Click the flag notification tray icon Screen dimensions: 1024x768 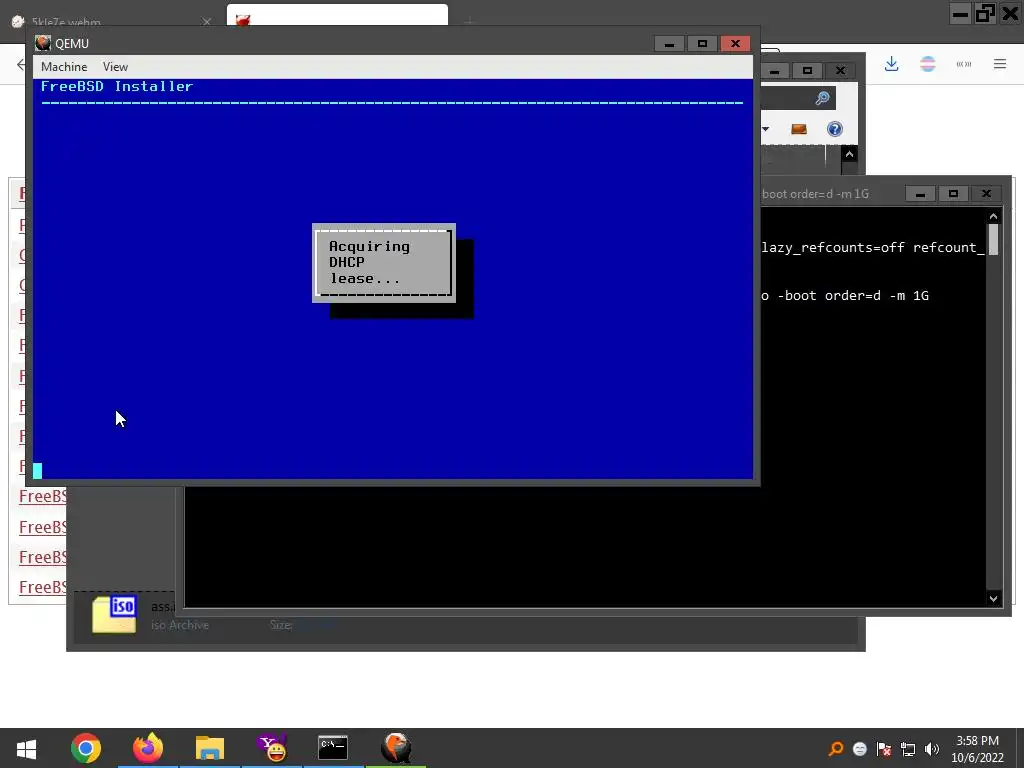tap(884, 749)
